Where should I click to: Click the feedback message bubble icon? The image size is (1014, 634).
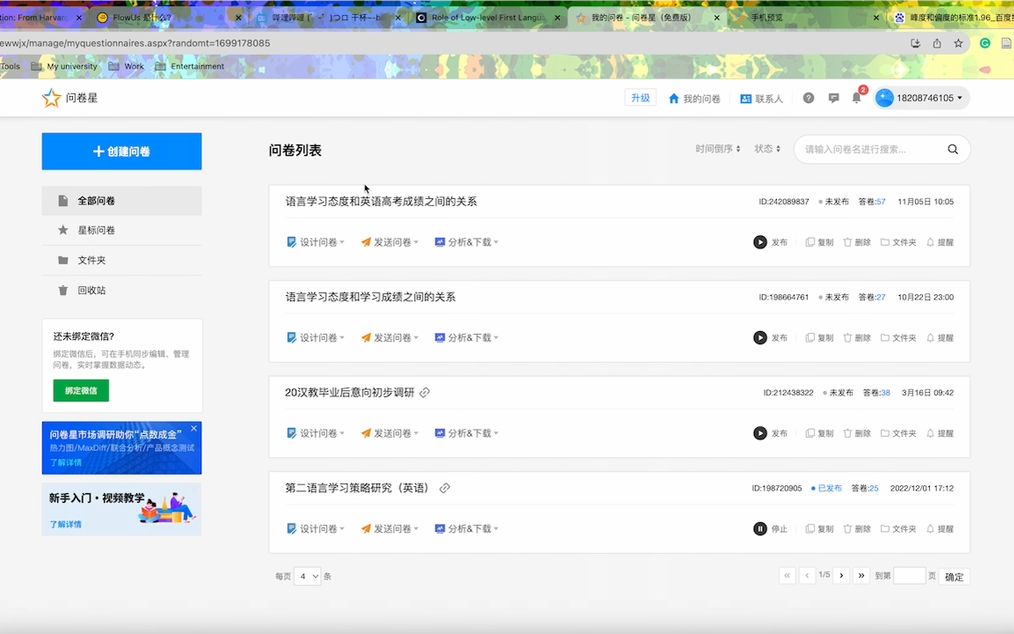pyautogui.click(x=833, y=98)
